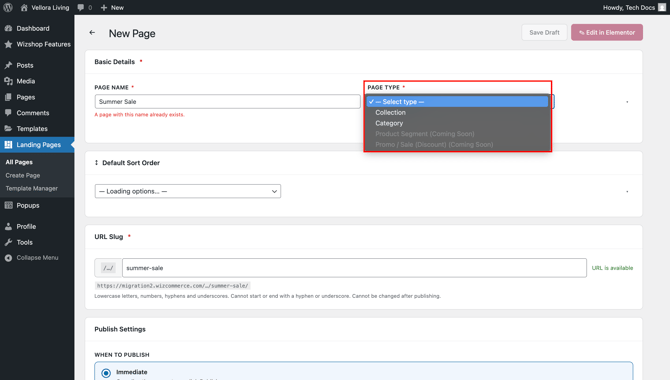Select the Immediate publish radio button
Viewport: 670px width, 380px height.
(106, 373)
